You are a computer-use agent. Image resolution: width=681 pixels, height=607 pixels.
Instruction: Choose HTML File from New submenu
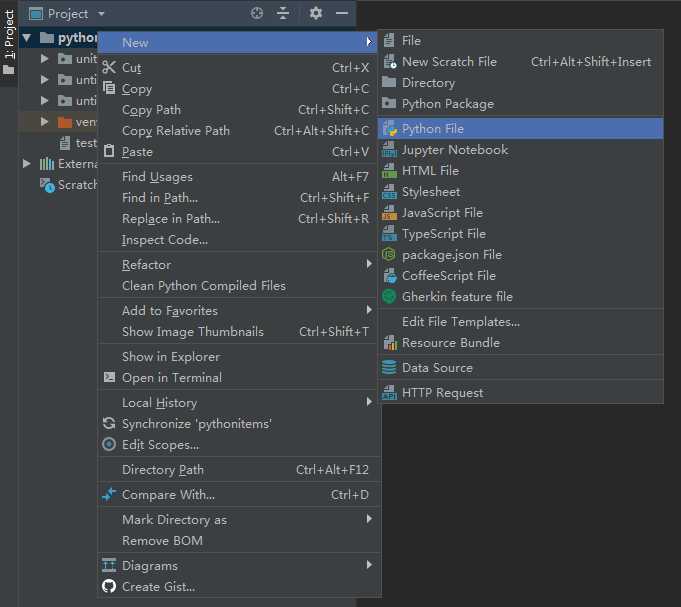coord(430,171)
